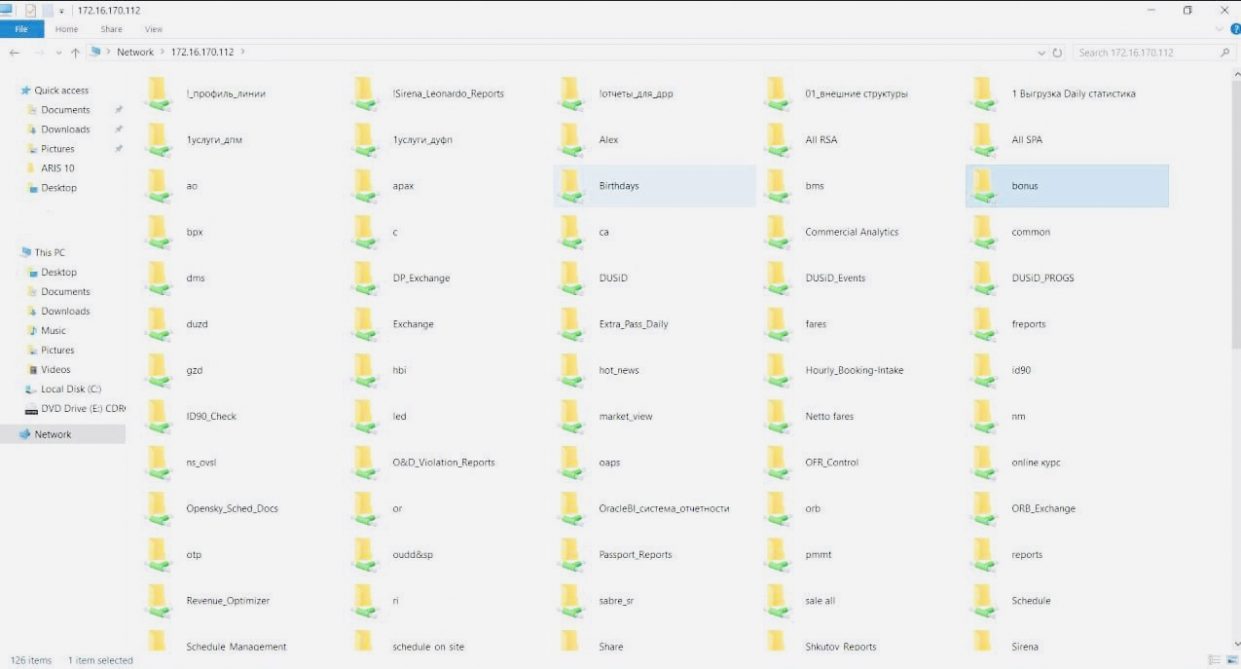Open the Share ribbon tab

click(x=111, y=30)
